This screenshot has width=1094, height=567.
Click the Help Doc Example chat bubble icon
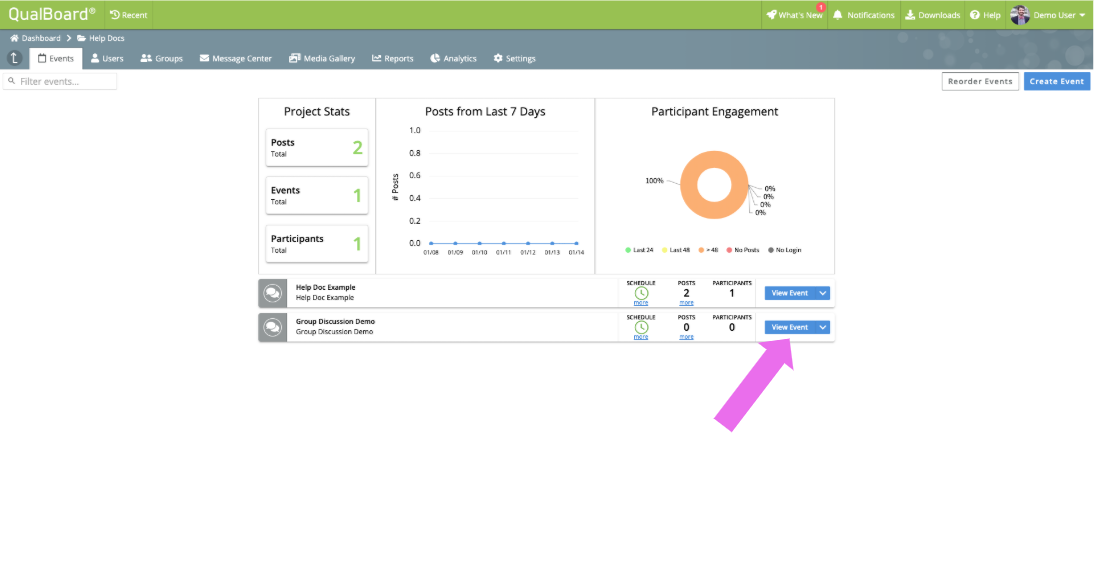[273, 293]
